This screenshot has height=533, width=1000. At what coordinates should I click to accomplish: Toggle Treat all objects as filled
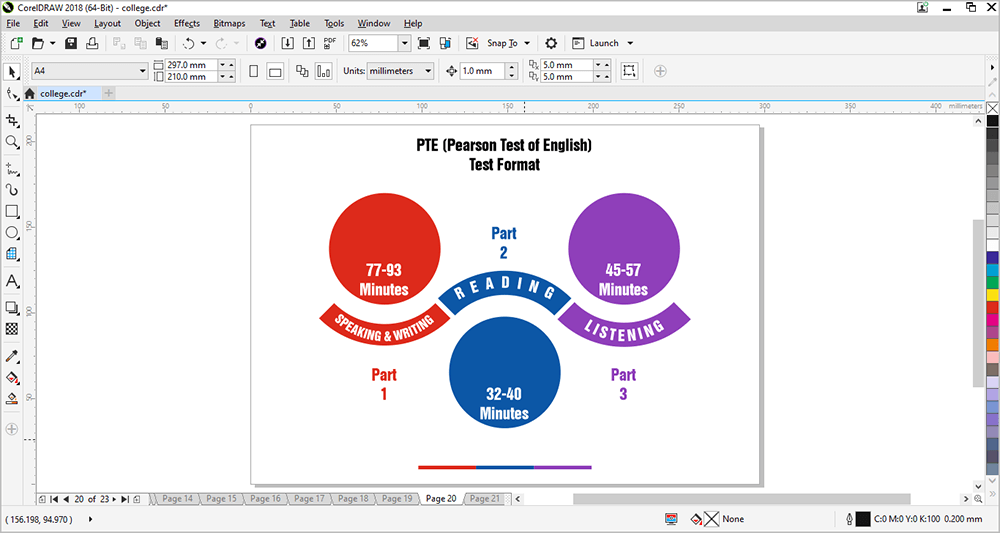click(x=629, y=71)
